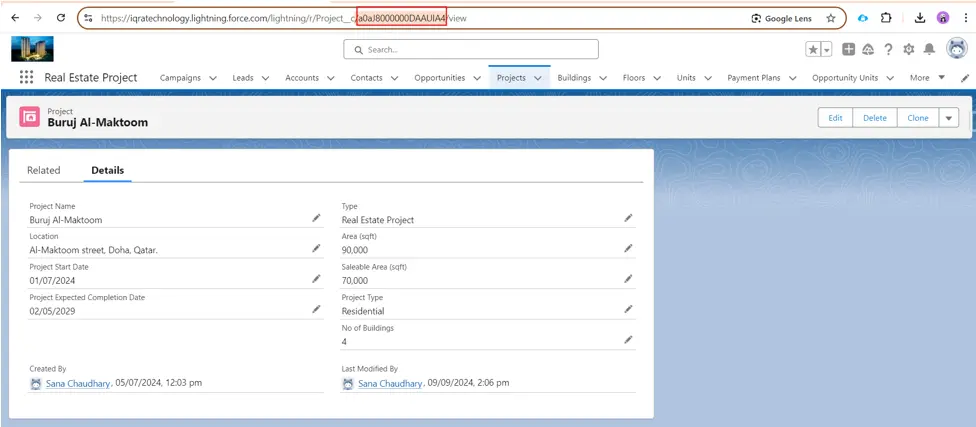Open the Units tab
The width and height of the screenshot is (976, 427).
pos(686,78)
